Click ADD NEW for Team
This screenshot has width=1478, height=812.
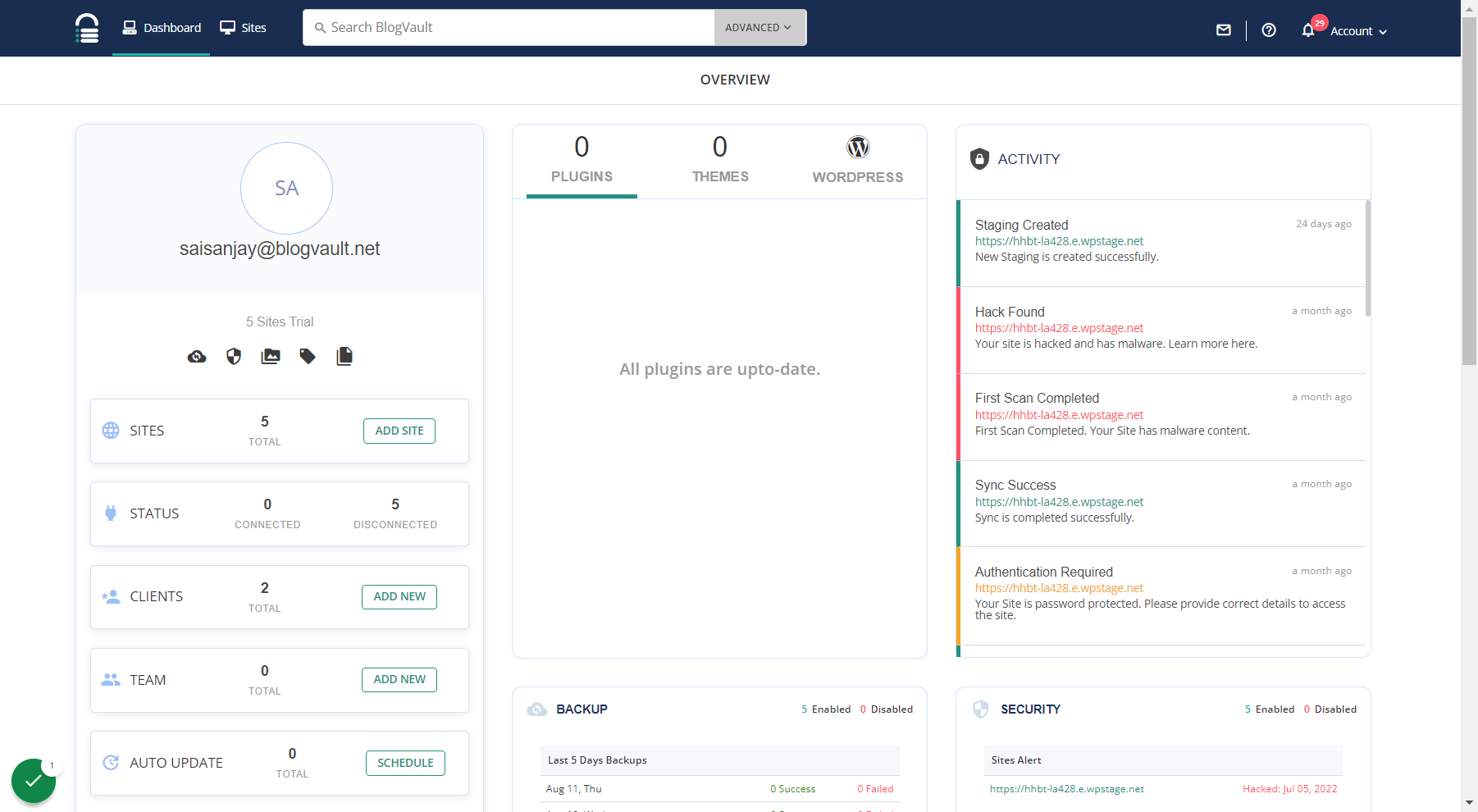click(399, 679)
